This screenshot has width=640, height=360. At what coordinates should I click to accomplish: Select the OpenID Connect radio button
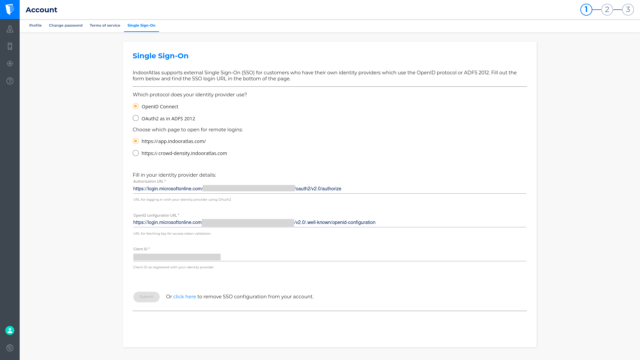[x=136, y=106]
